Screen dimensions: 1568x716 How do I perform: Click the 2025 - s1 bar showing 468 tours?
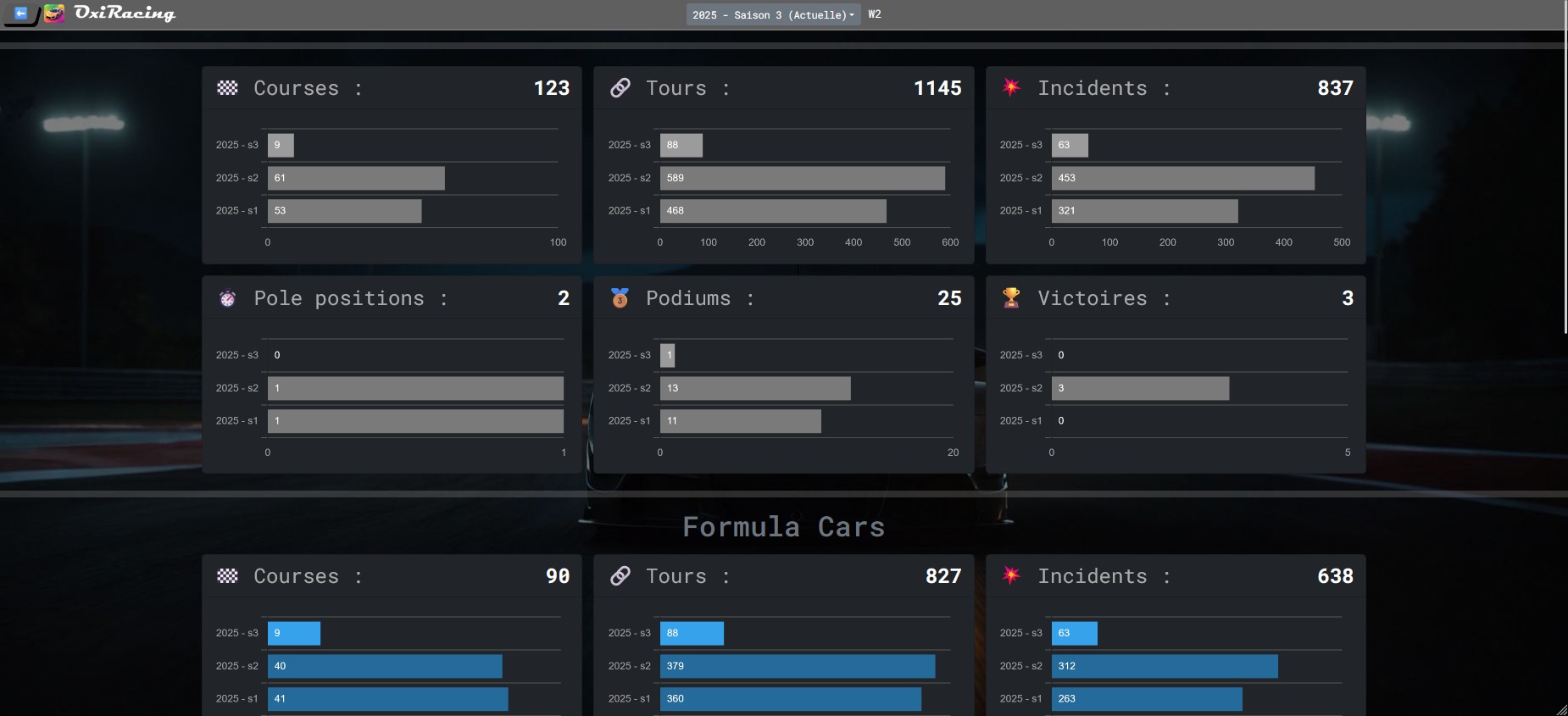tap(773, 211)
